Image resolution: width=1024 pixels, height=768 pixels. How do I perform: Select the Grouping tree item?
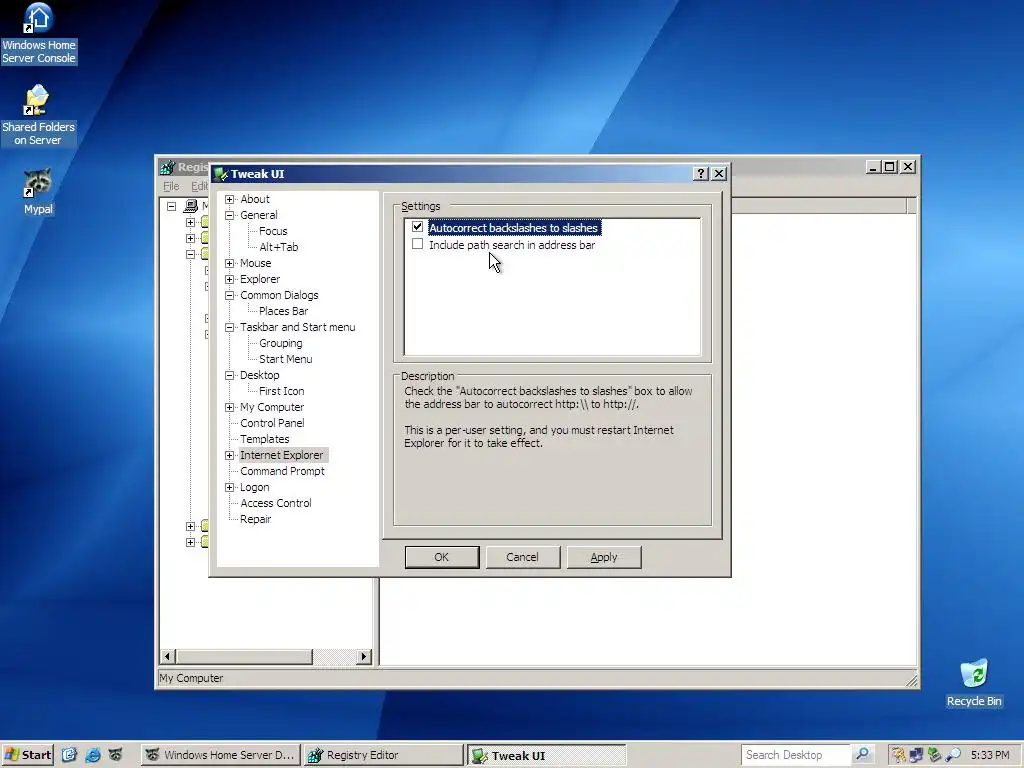(x=281, y=343)
